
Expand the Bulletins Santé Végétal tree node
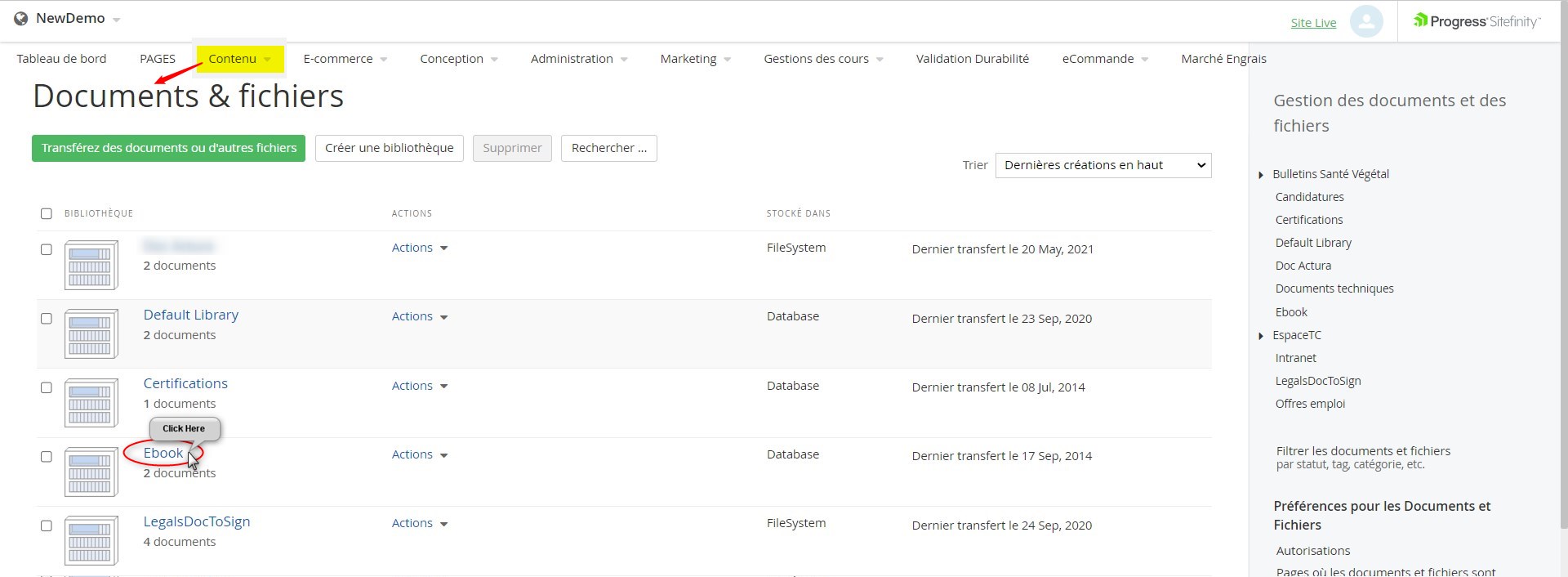pos(1261,175)
